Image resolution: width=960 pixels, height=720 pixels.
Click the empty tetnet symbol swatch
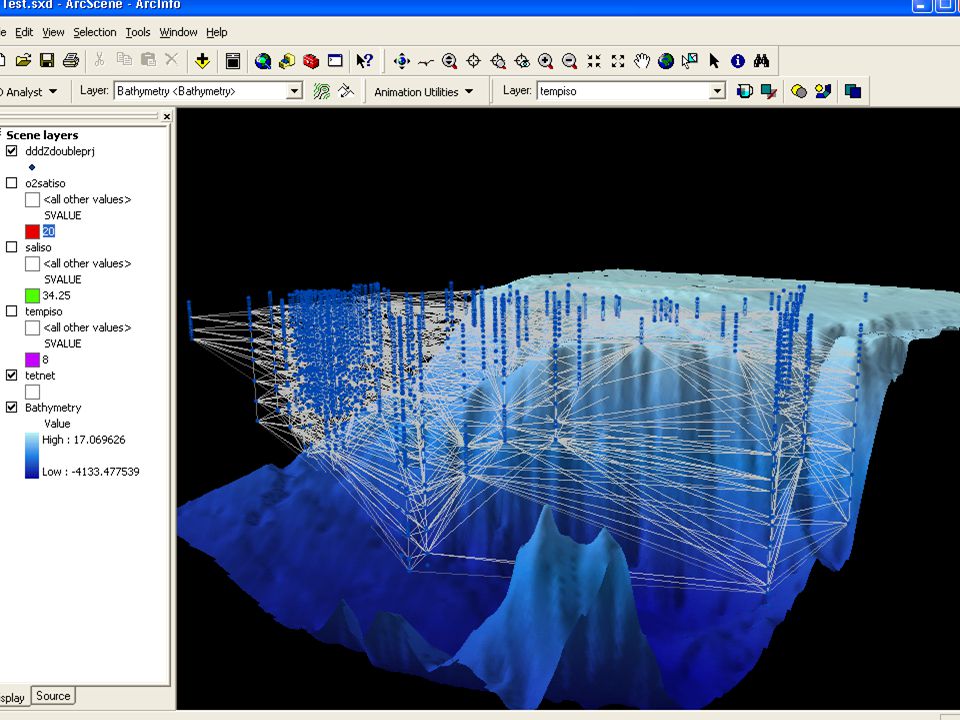(32, 392)
